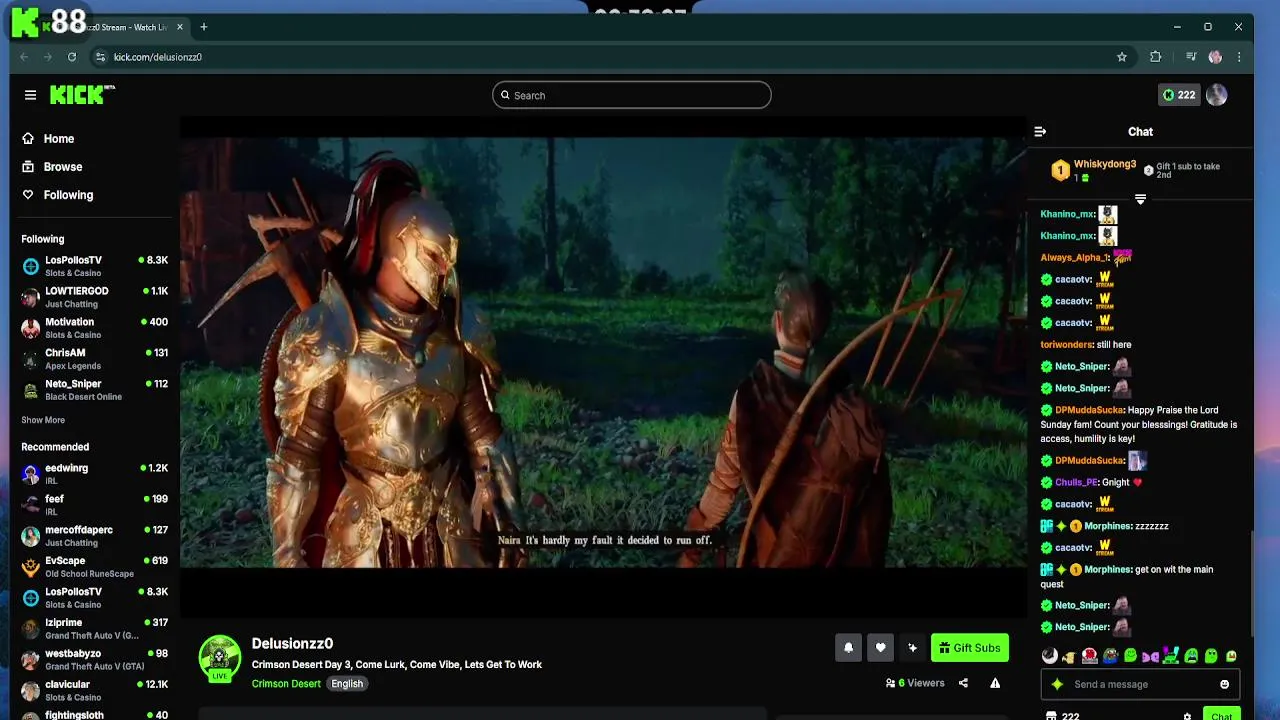Open chat settings gear icon
Screen dimensions: 1280x720
point(1187,716)
